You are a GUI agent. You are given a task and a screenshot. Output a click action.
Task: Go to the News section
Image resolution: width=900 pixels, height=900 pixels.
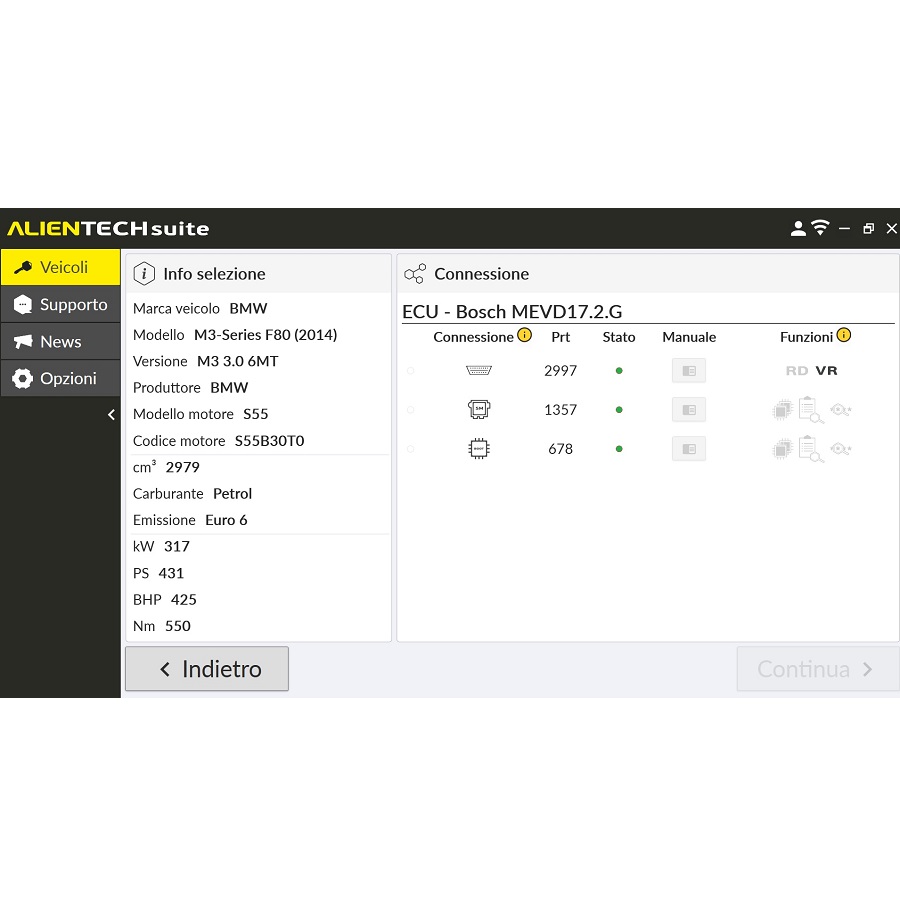click(x=60, y=342)
